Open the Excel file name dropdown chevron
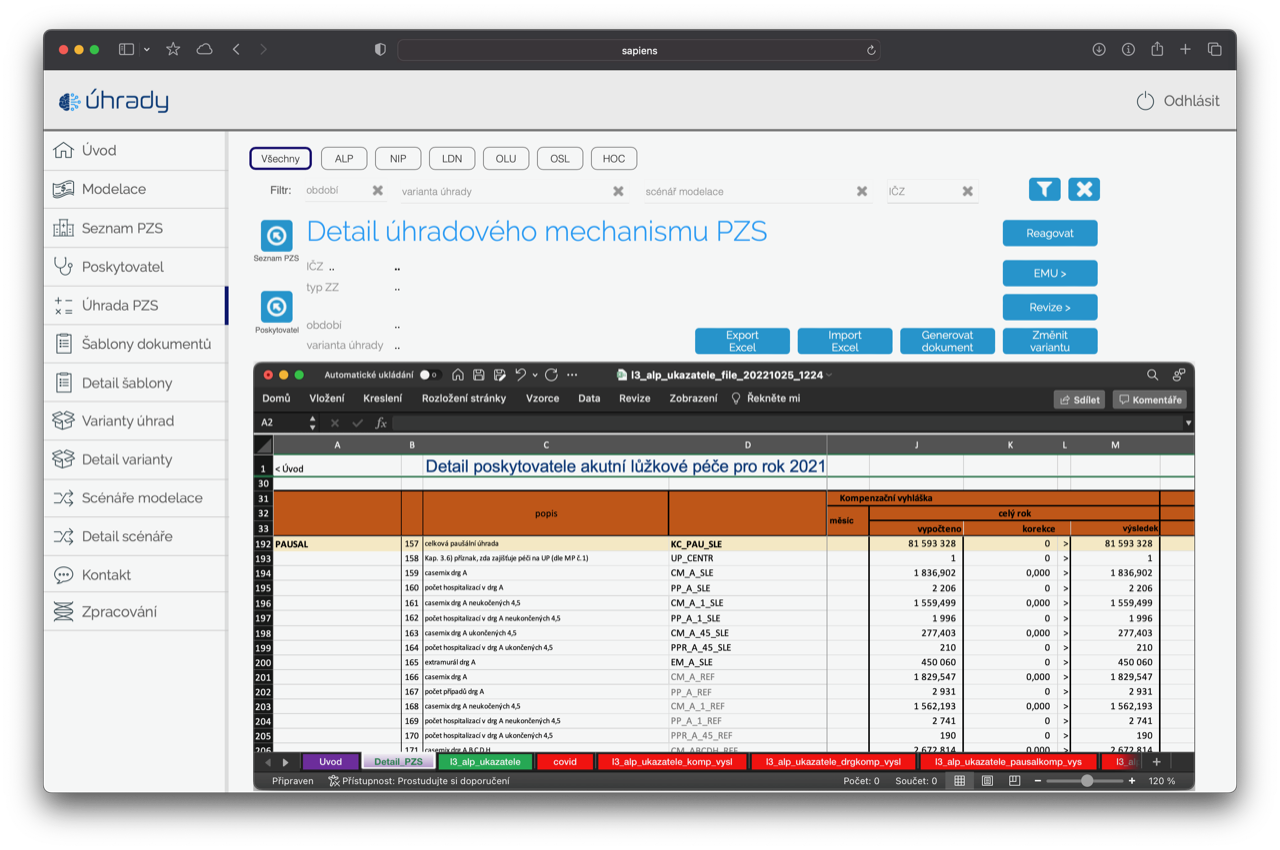Screen dimensions: 1280x850 point(830,376)
